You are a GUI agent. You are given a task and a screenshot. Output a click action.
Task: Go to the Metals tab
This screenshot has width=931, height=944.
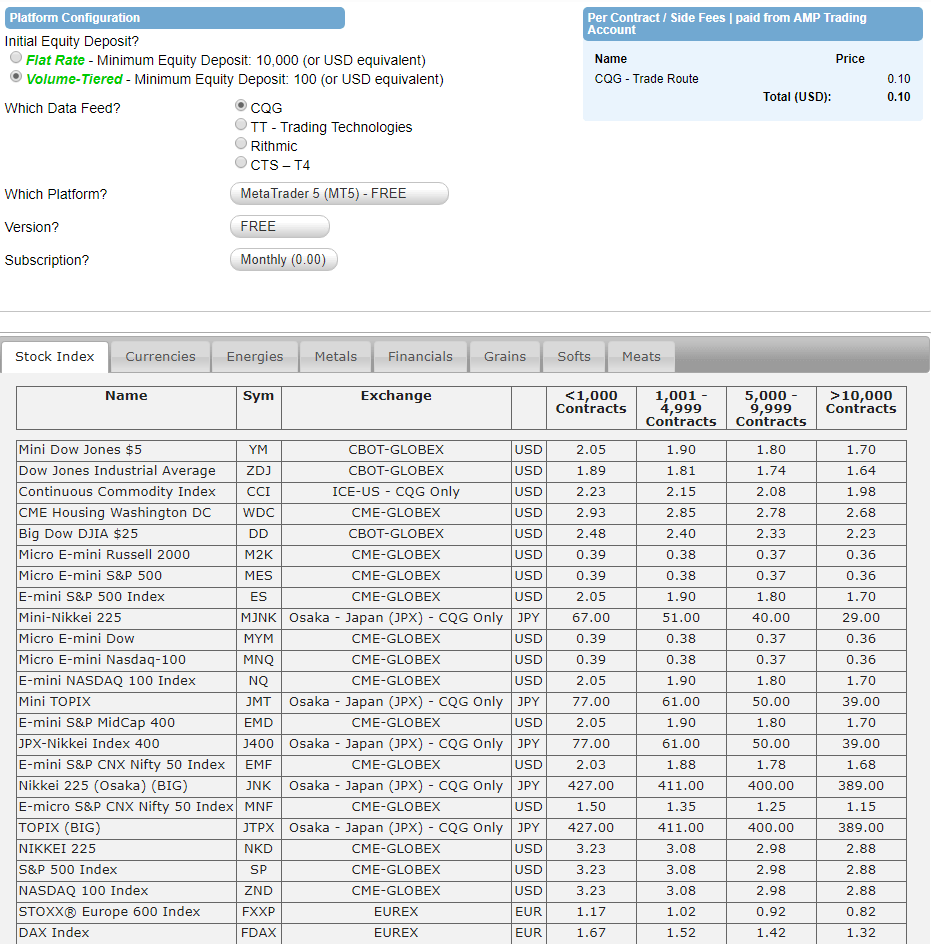pyautogui.click(x=335, y=357)
